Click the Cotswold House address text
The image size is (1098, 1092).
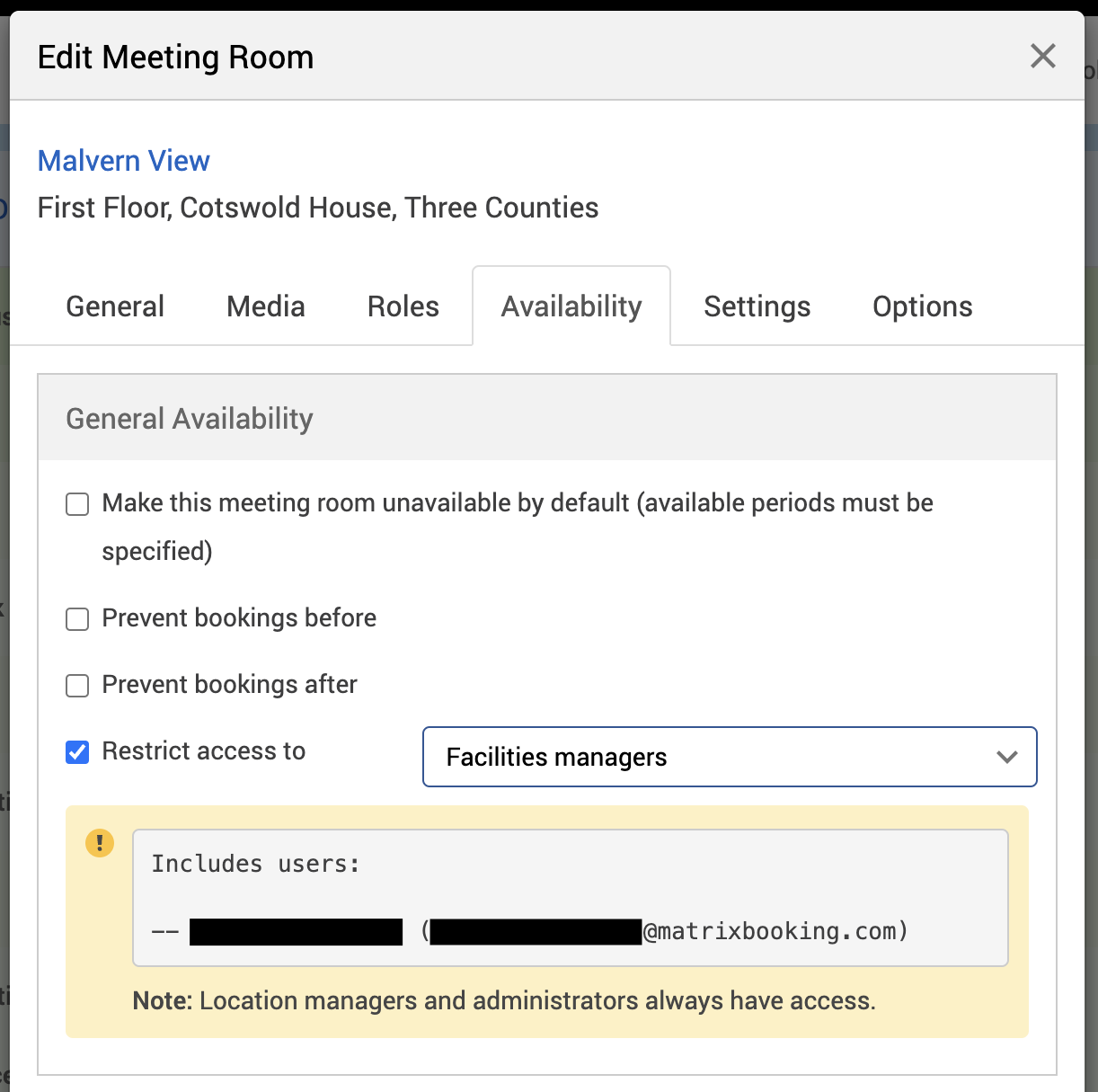[x=317, y=208]
